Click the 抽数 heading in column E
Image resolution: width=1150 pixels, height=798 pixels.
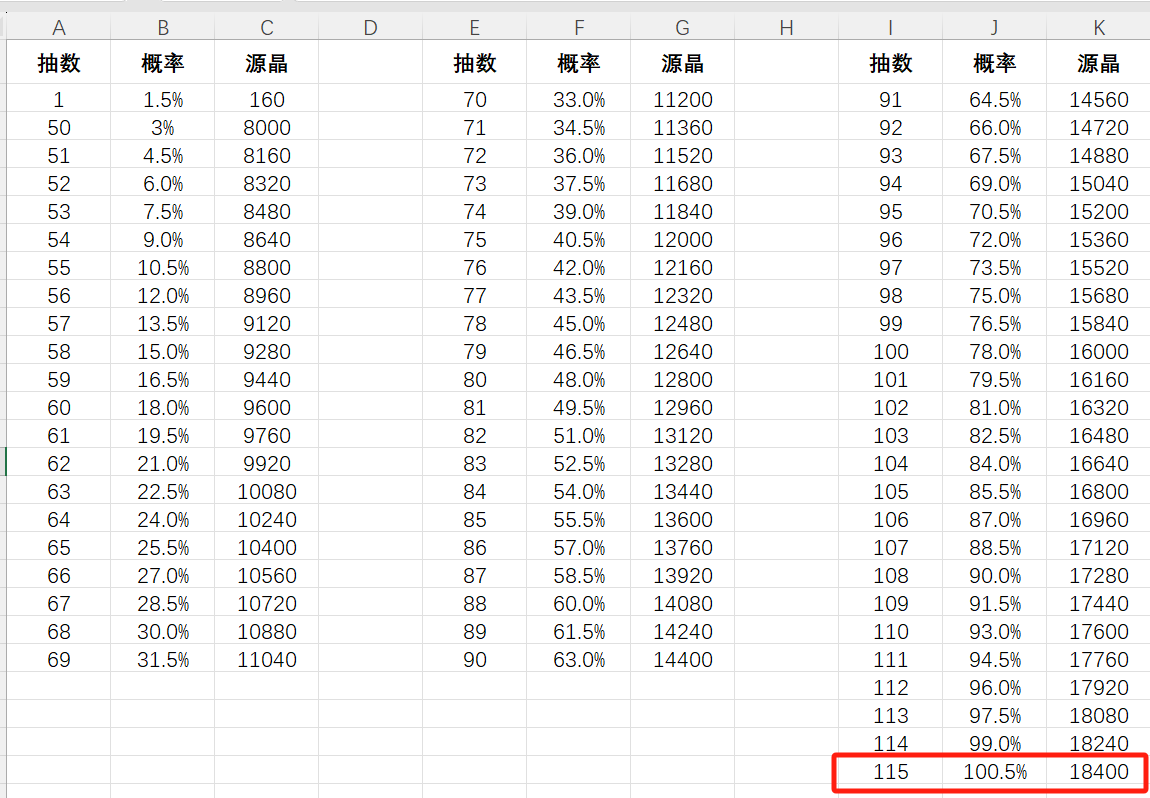pyautogui.click(x=475, y=62)
